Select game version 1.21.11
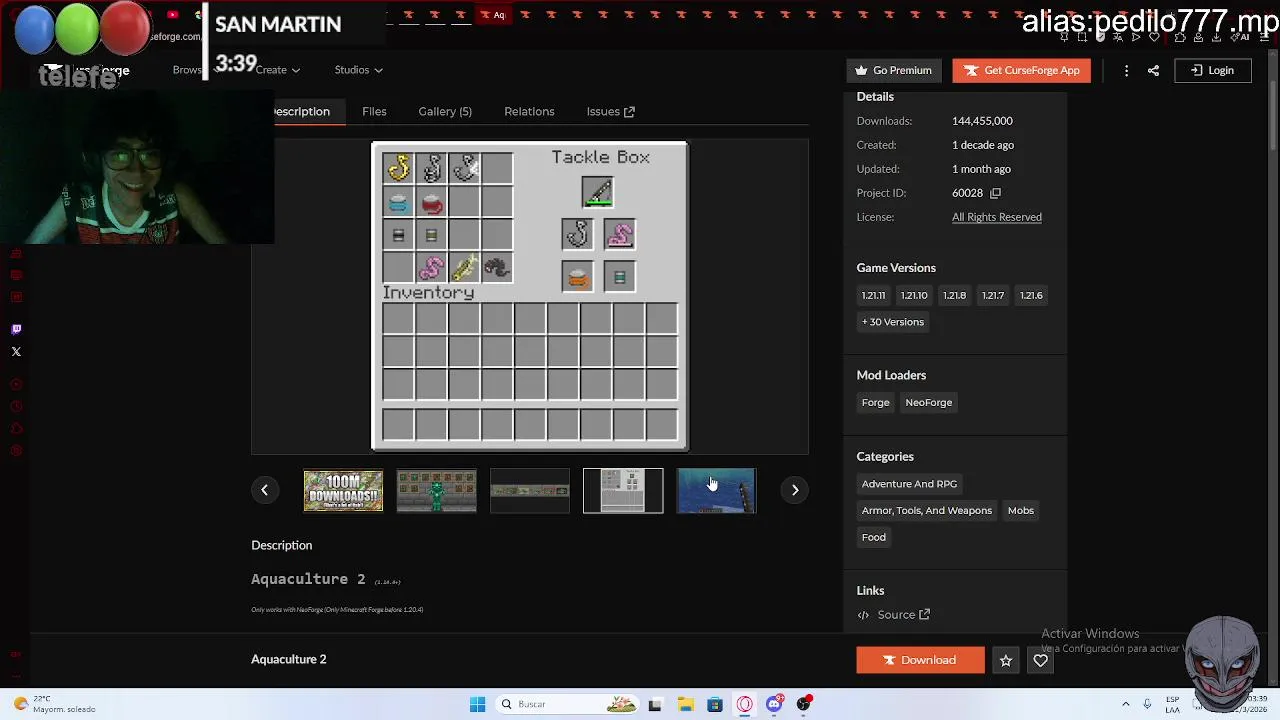1280x720 pixels. [x=874, y=295]
